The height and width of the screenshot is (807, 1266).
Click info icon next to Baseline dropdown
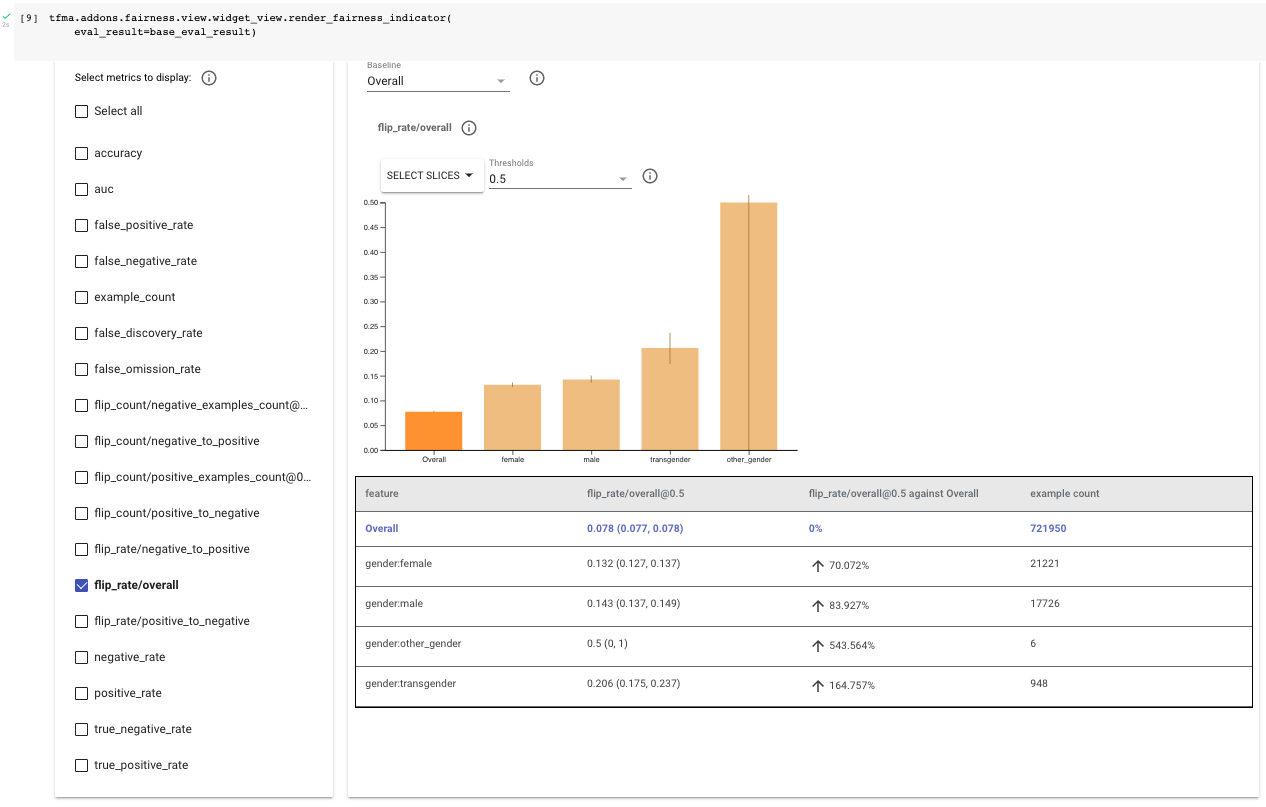click(x=537, y=78)
